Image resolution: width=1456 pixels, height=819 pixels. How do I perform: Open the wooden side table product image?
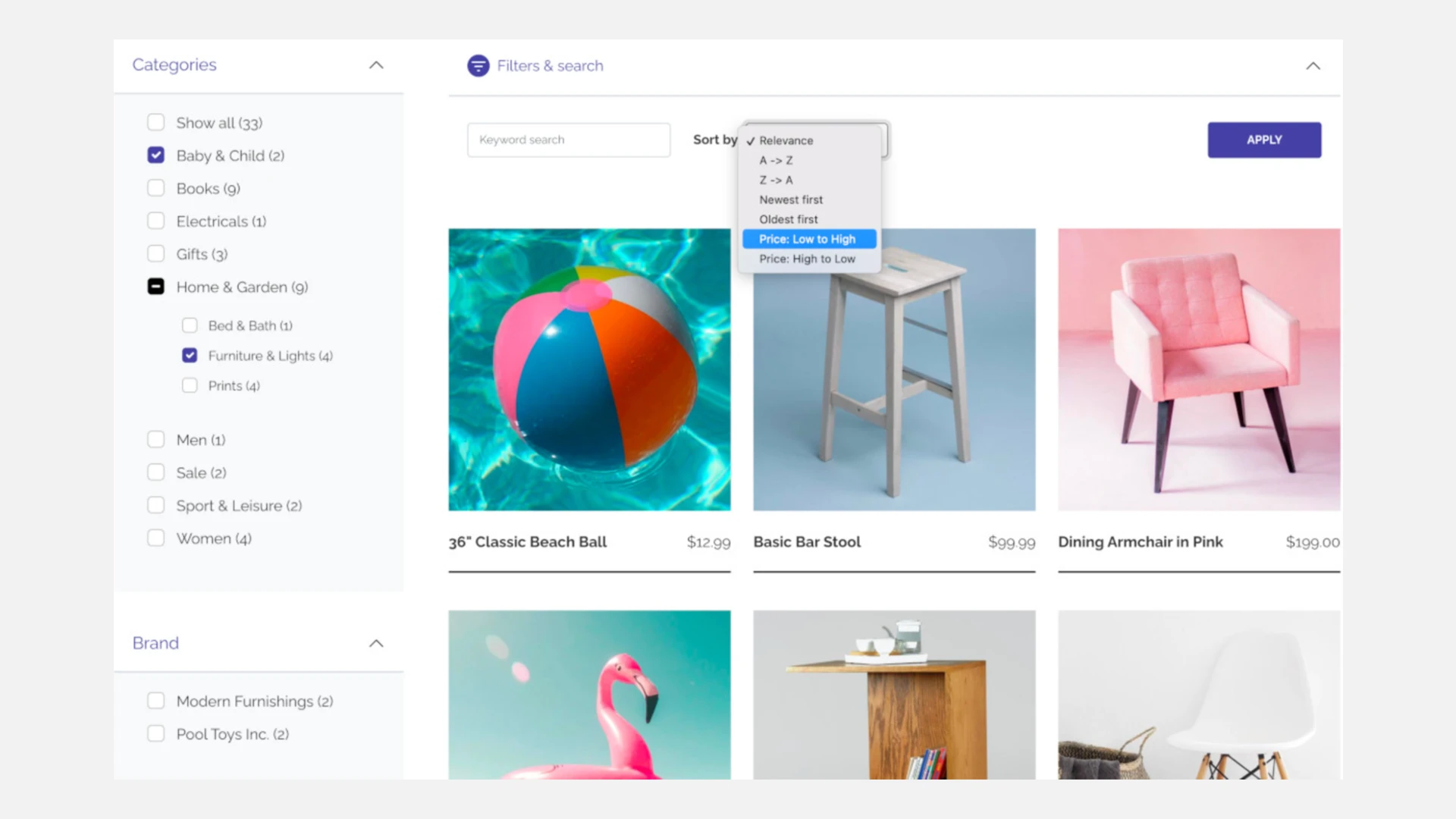(x=894, y=695)
